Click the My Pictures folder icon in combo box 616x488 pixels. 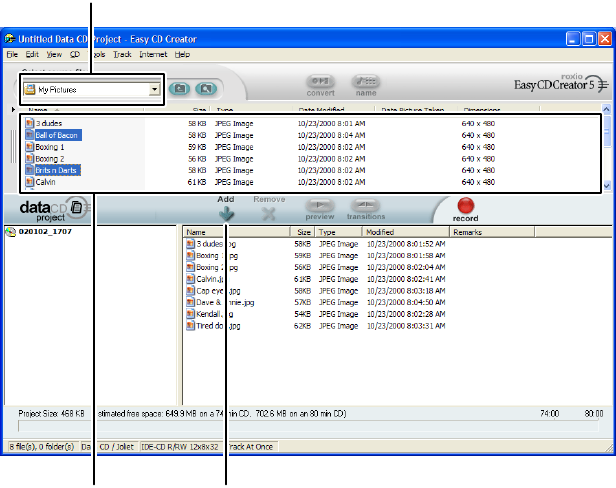click(x=30, y=90)
